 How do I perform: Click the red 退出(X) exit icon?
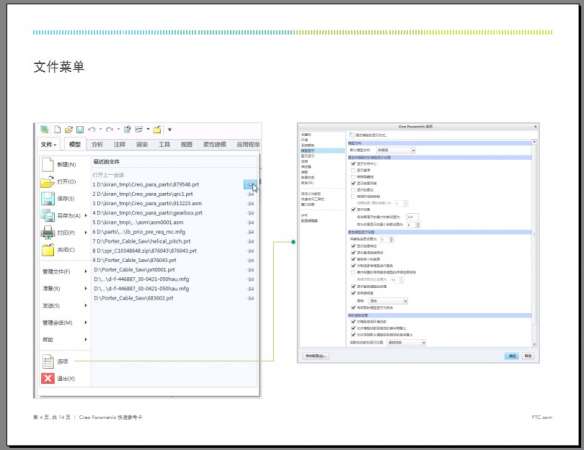click(x=48, y=378)
